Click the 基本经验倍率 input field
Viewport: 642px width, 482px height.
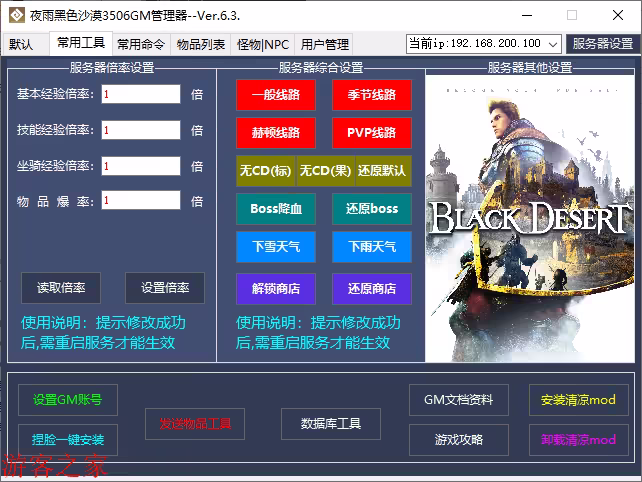click(140, 94)
